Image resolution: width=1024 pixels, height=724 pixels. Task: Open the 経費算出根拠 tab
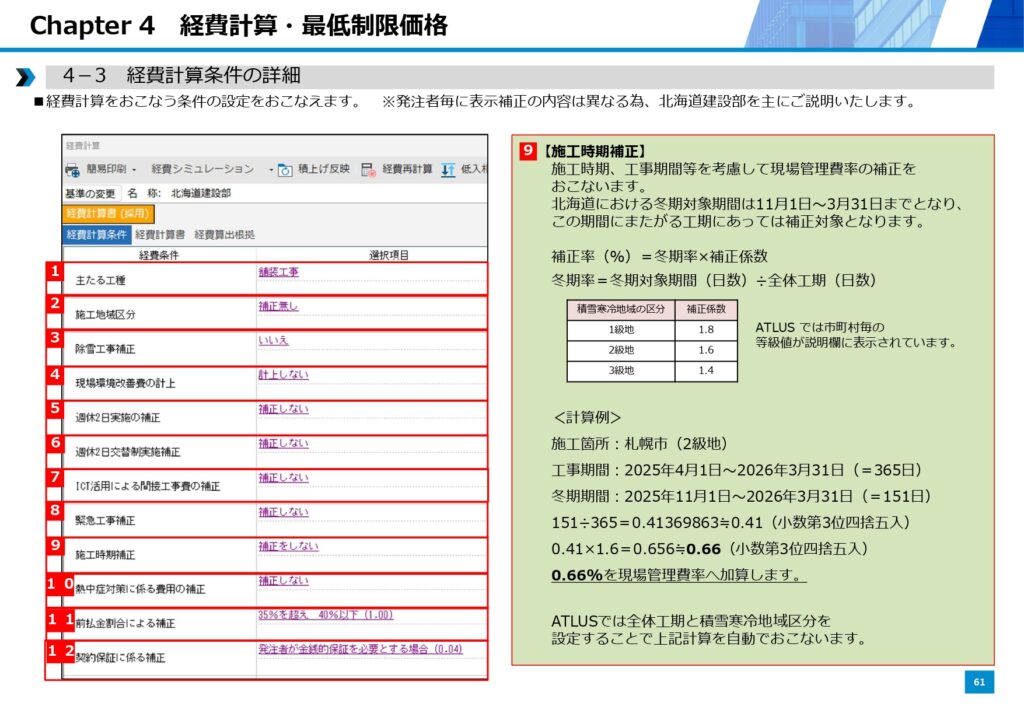(224, 234)
